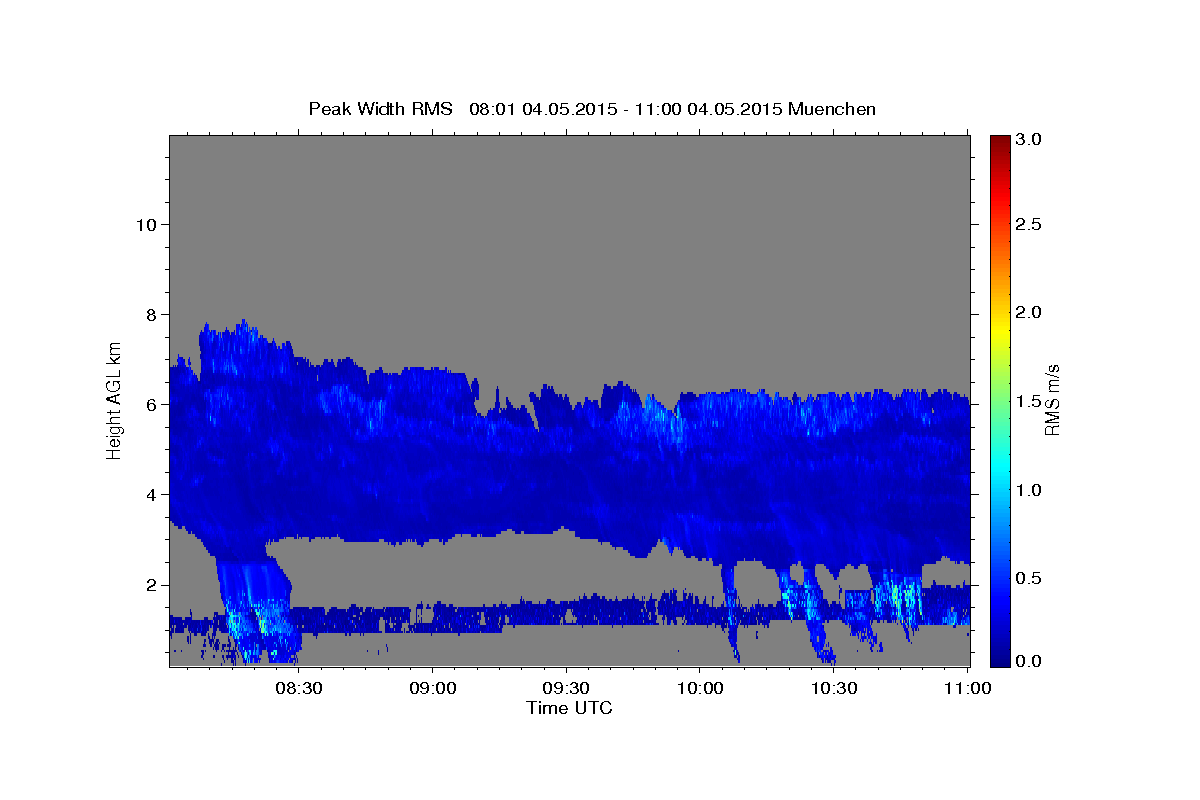
Task: Click the dark blue bottom of colorbar
Action: 999,655
